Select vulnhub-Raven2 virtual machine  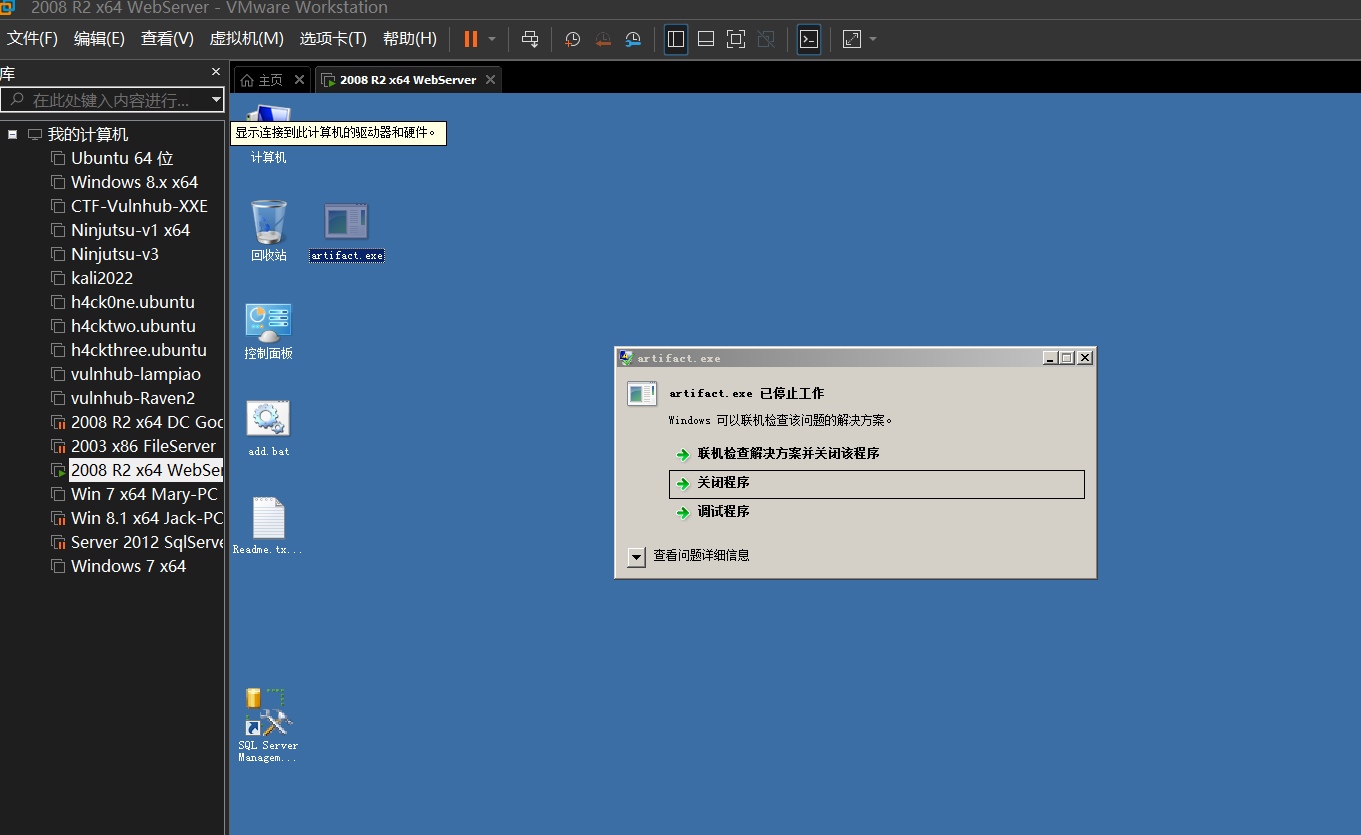133,398
